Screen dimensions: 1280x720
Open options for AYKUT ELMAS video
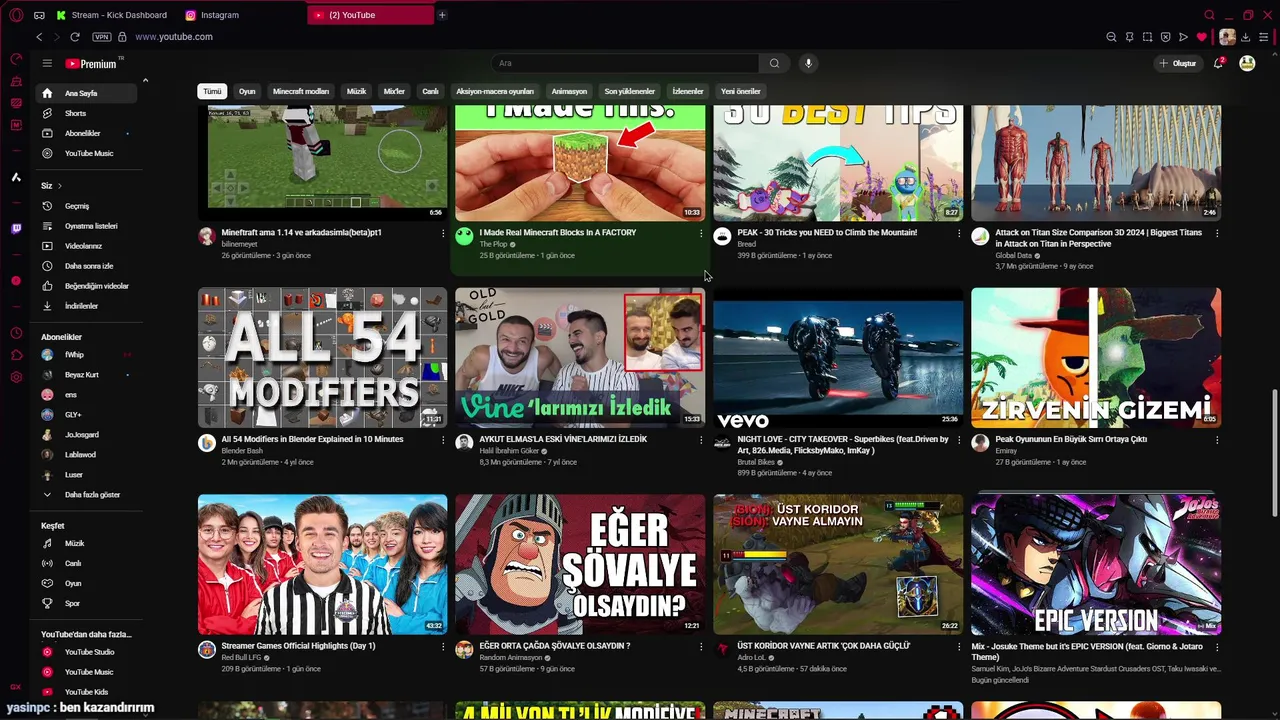[701, 440]
